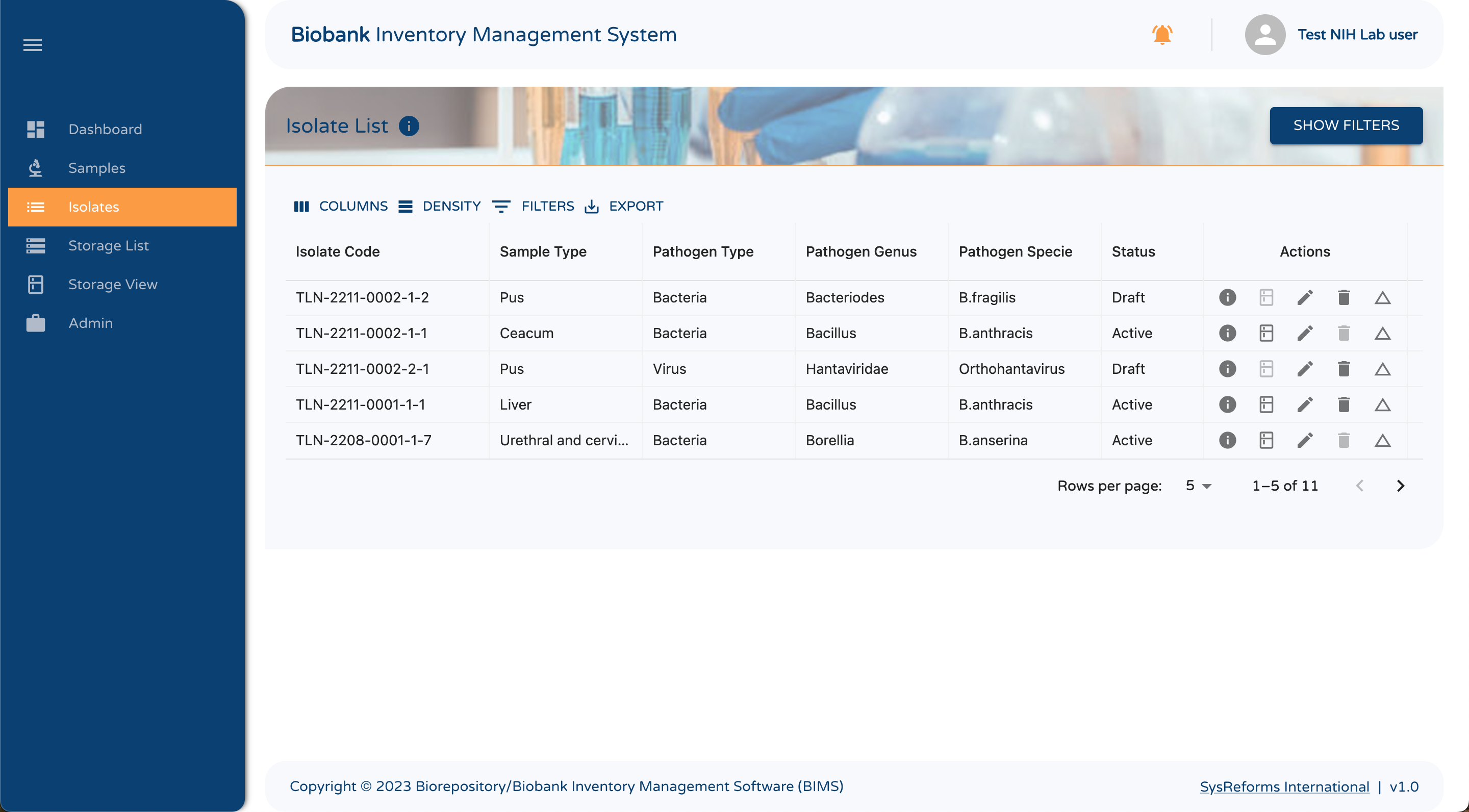Delete isolate TLN-2211-0002-2-1 using trash icon
The height and width of the screenshot is (812, 1469).
[1344, 369]
